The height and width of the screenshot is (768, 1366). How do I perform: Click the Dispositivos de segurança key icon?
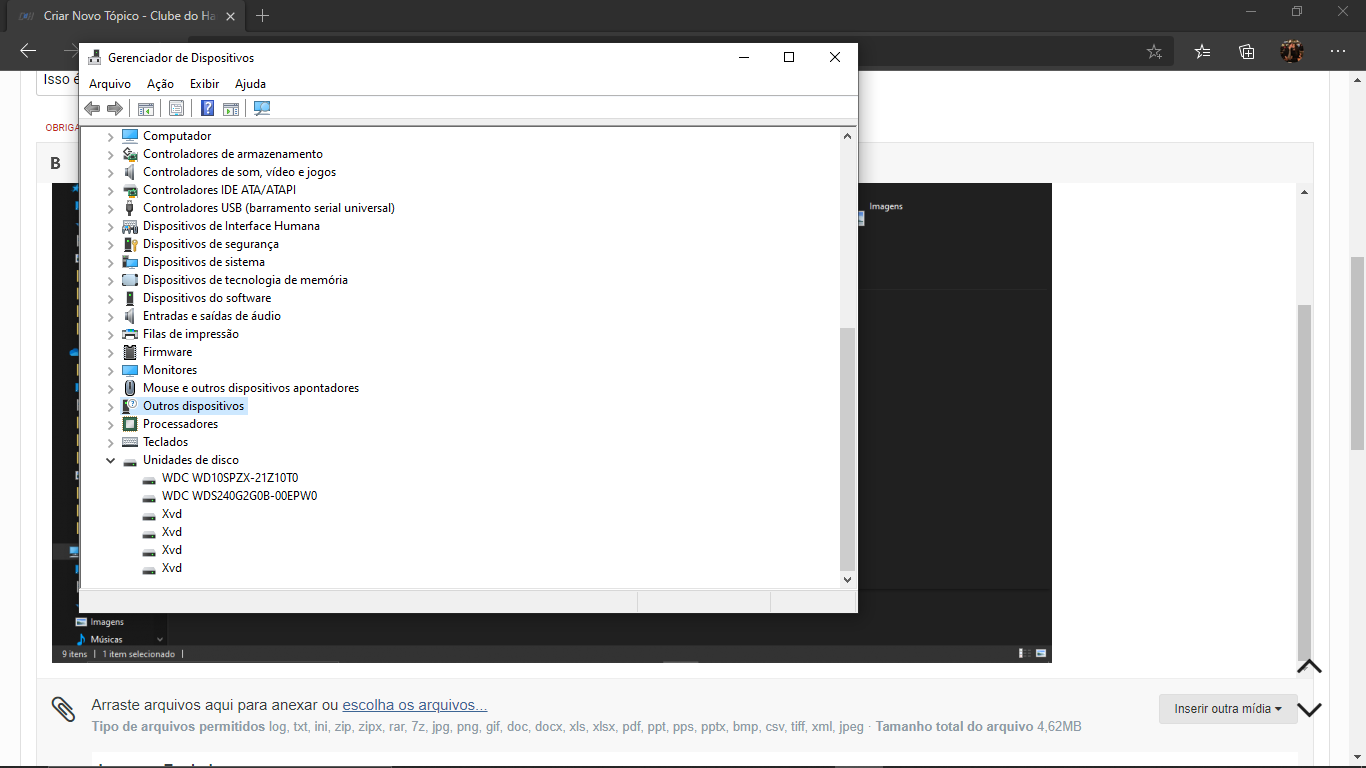pos(130,244)
